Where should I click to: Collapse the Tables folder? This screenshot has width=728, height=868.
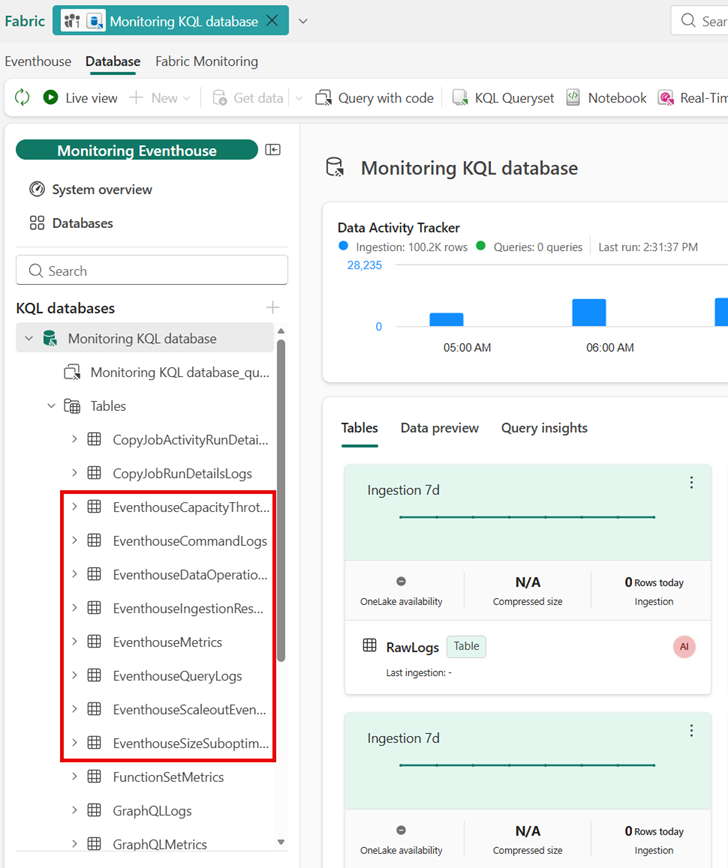point(51,406)
